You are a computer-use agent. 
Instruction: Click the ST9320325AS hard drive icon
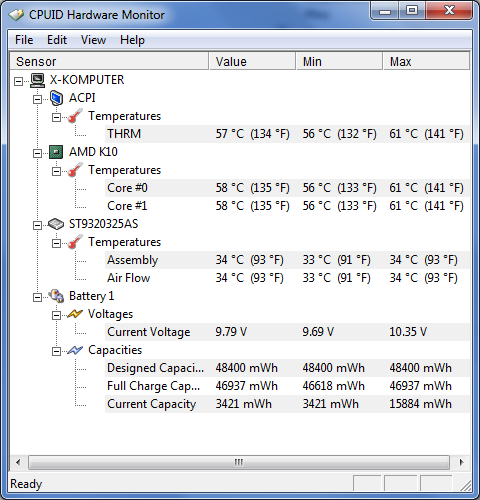(x=56, y=224)
